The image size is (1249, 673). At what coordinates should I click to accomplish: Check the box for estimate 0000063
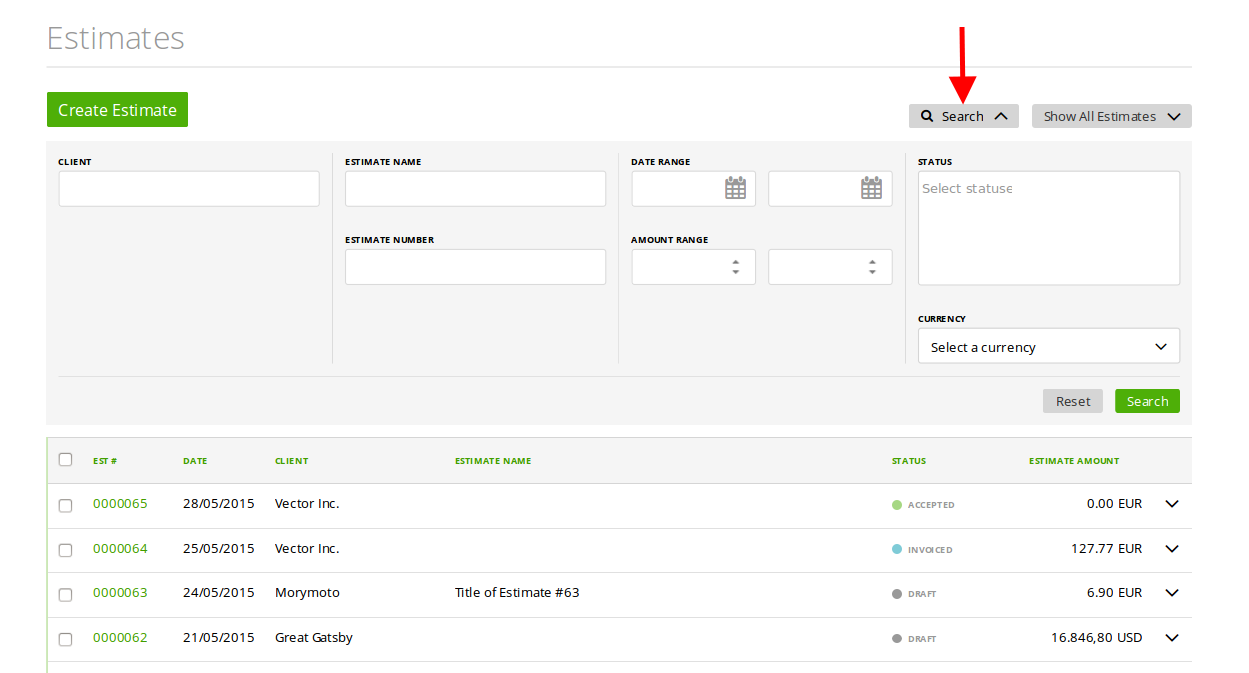click(x=66, y=594)
